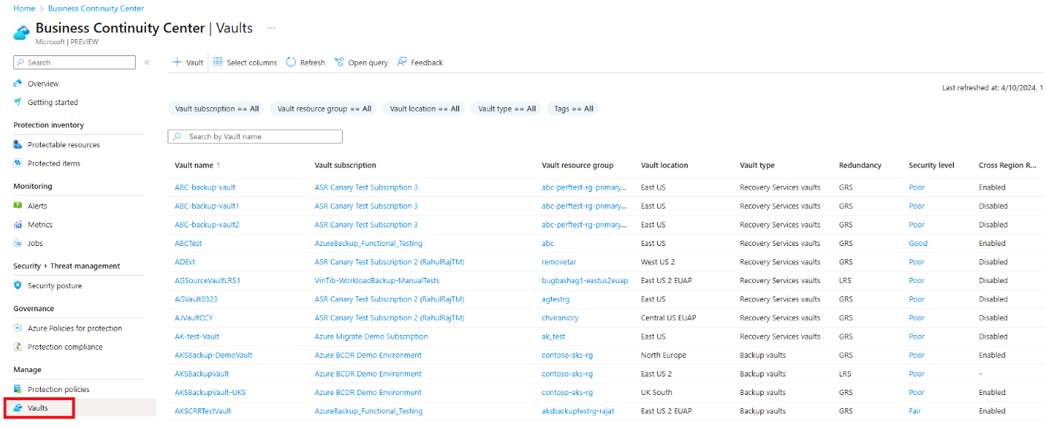The width and height of the screenshot is (1046, 427).
Task: Click North Europe location cell
Action: (x=663, y=355)
